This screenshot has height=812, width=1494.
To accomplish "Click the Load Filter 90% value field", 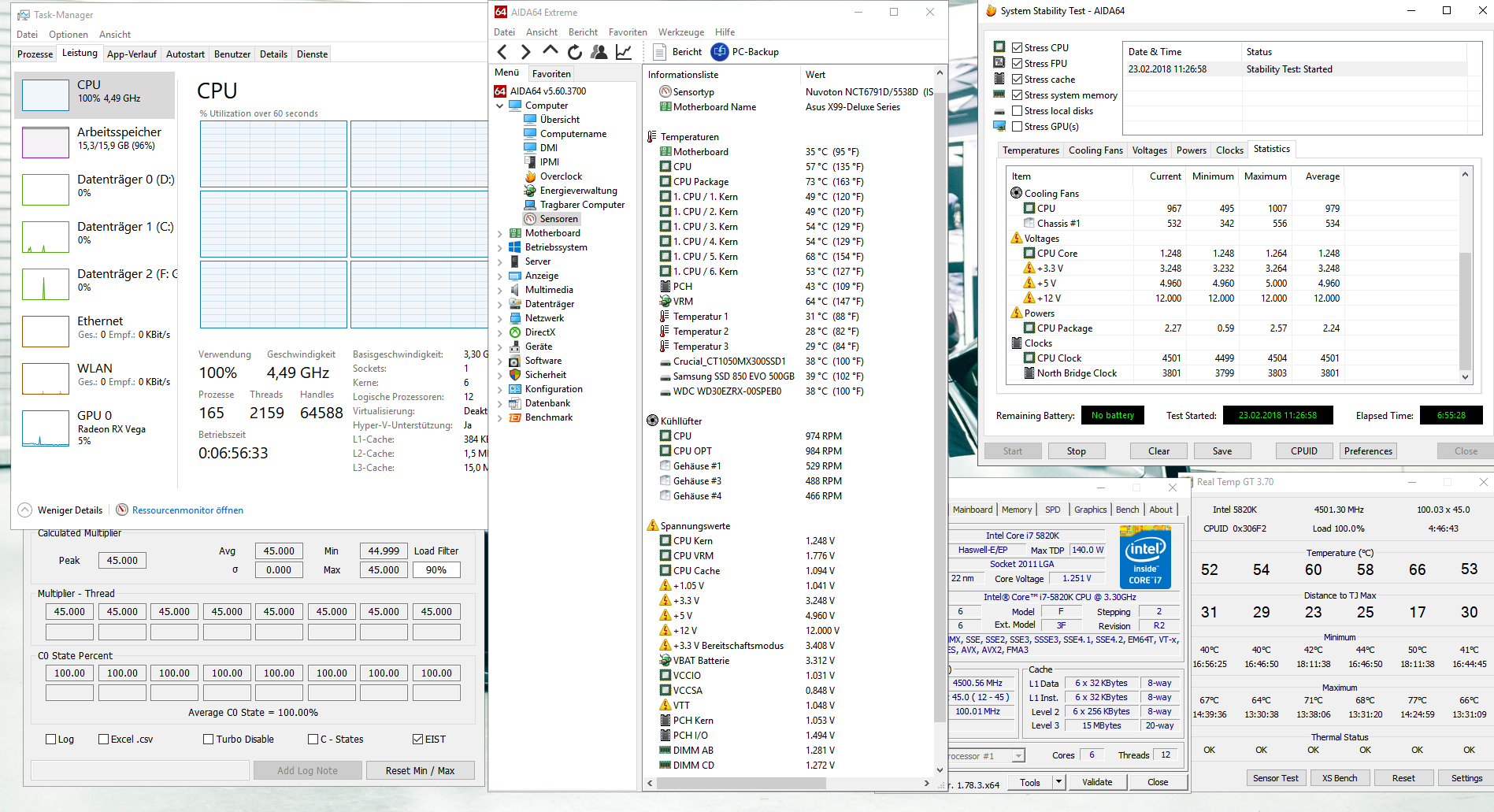I will 436,570.
